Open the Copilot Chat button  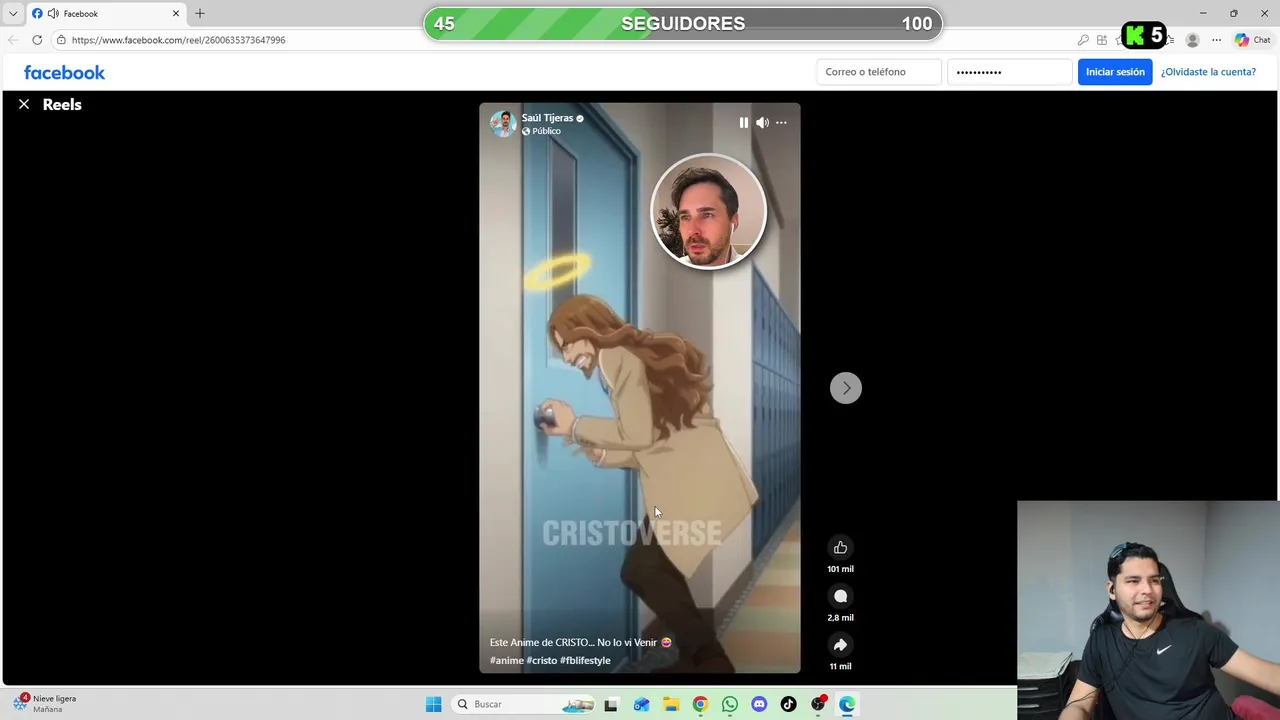(1252, 40)
